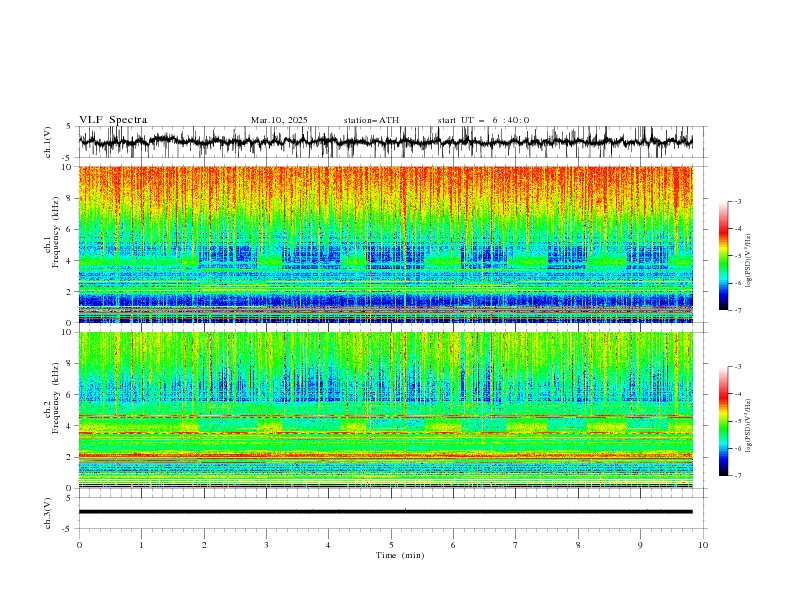The width and height of the screenshot is (792, 612).
Task: Click the ch.2 'Frequency (kHz)' axis label
Action: point(55,398)
